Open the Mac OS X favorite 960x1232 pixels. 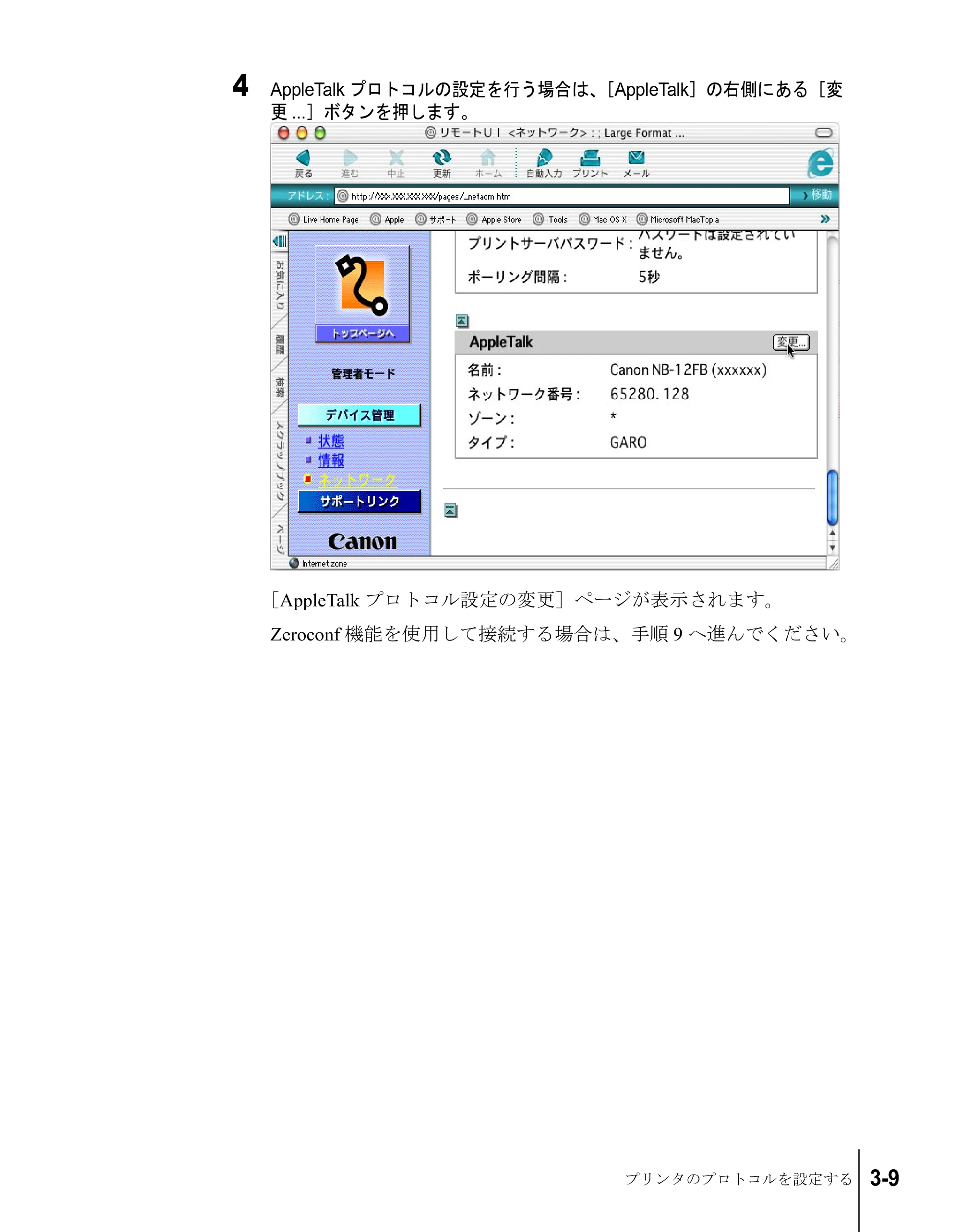click(x=603, y=219)
